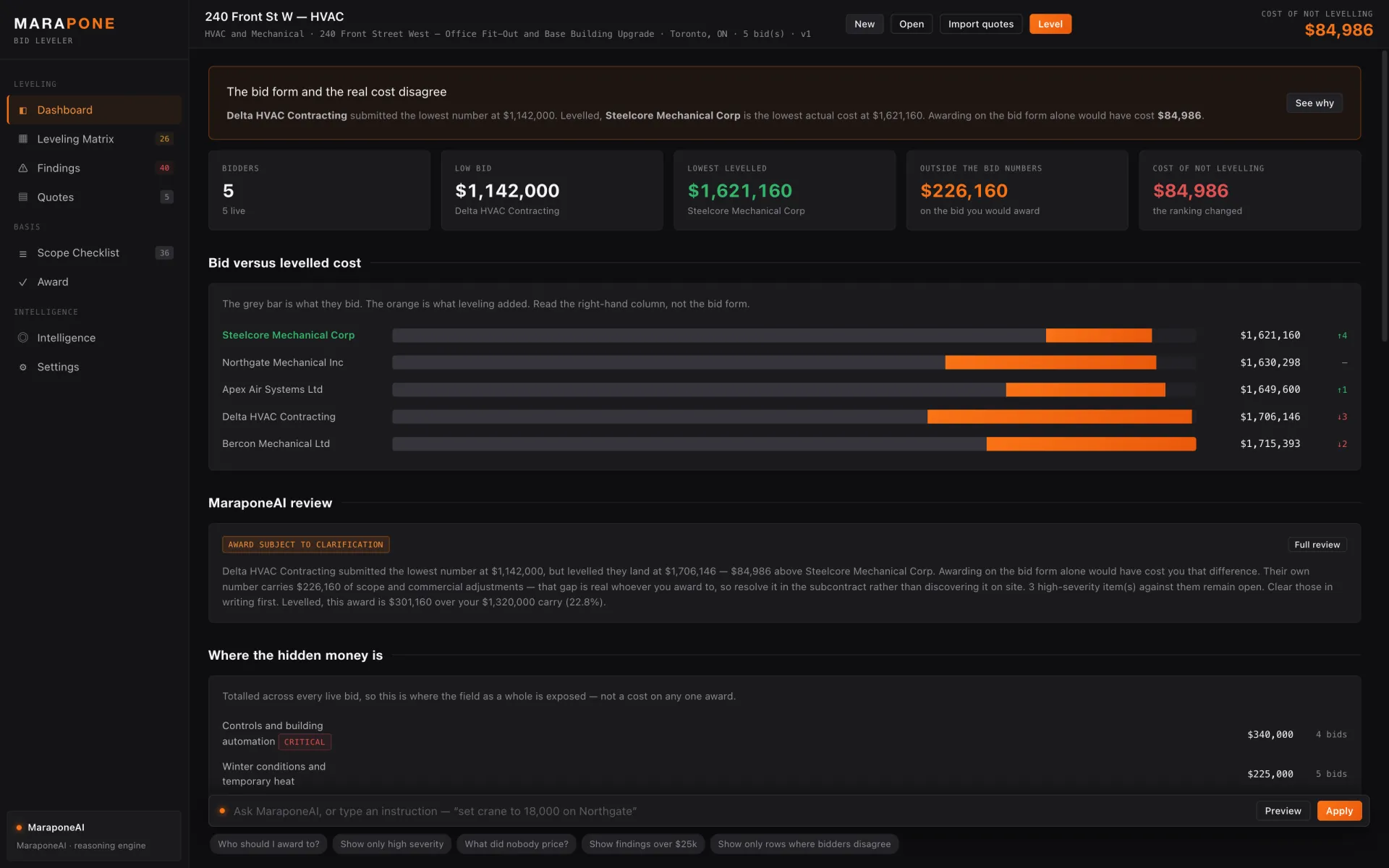Click Delta HVAC Contracting row name in chart
Image resolution: width=1389 pixels, height=868 pixels.
(279, 417)
